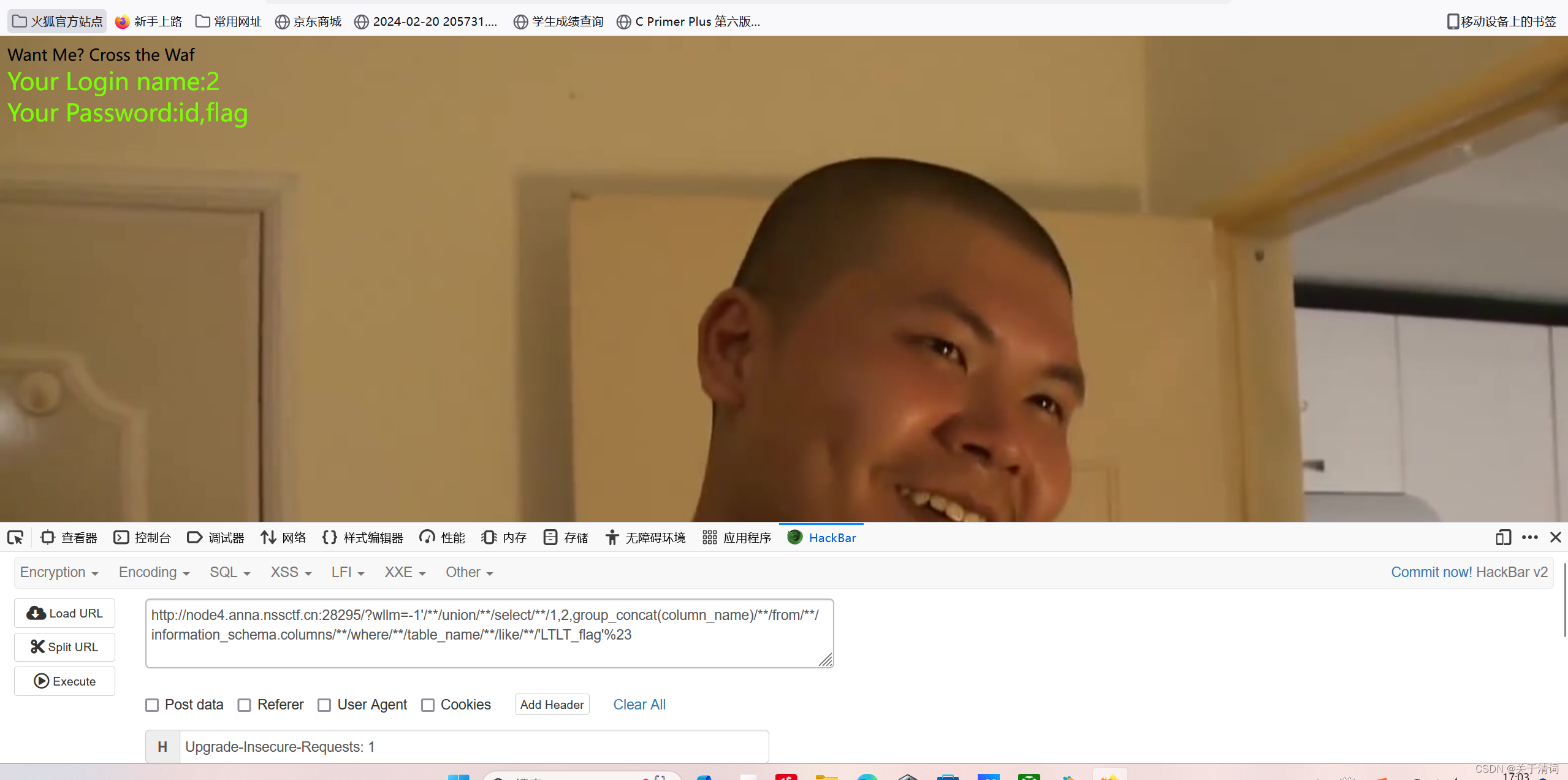The image size is (1568, 780).
Task: Toggle responsive design mode icon
Action: (x=1502, y=538)
